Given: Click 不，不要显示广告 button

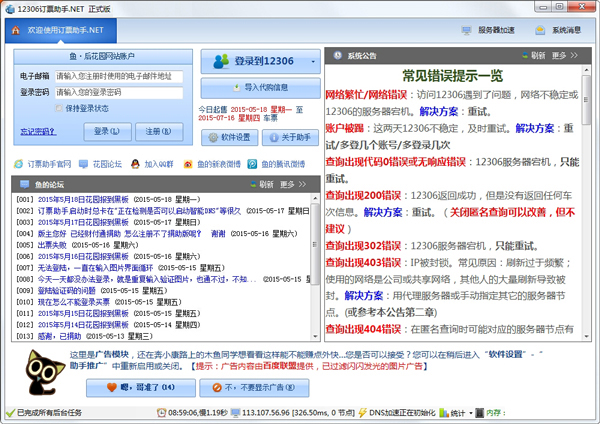Looking at the screenshot, I should coord(254,388).
